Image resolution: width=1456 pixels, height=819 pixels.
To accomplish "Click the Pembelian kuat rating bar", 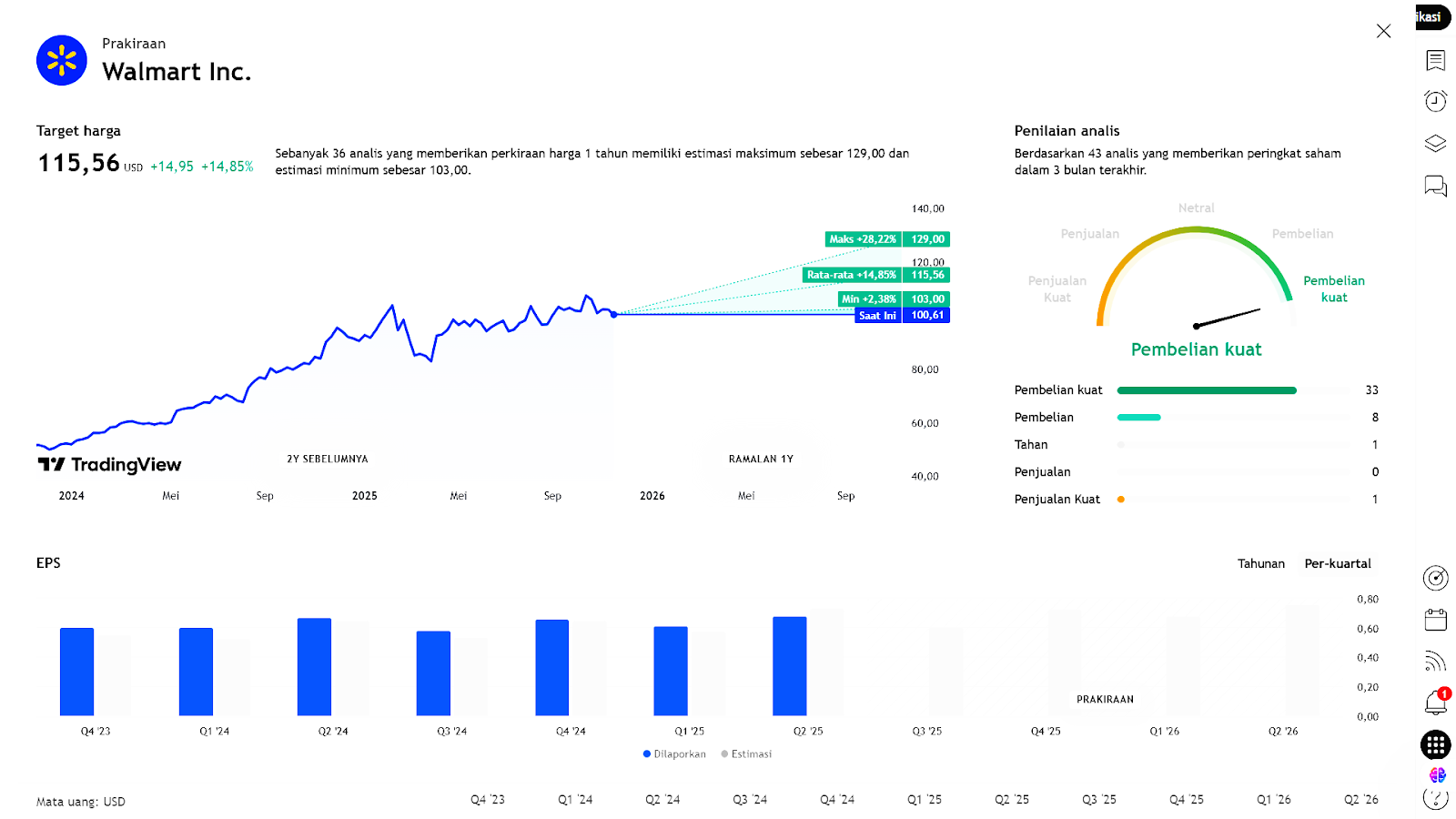I will tap(1206, 390).
